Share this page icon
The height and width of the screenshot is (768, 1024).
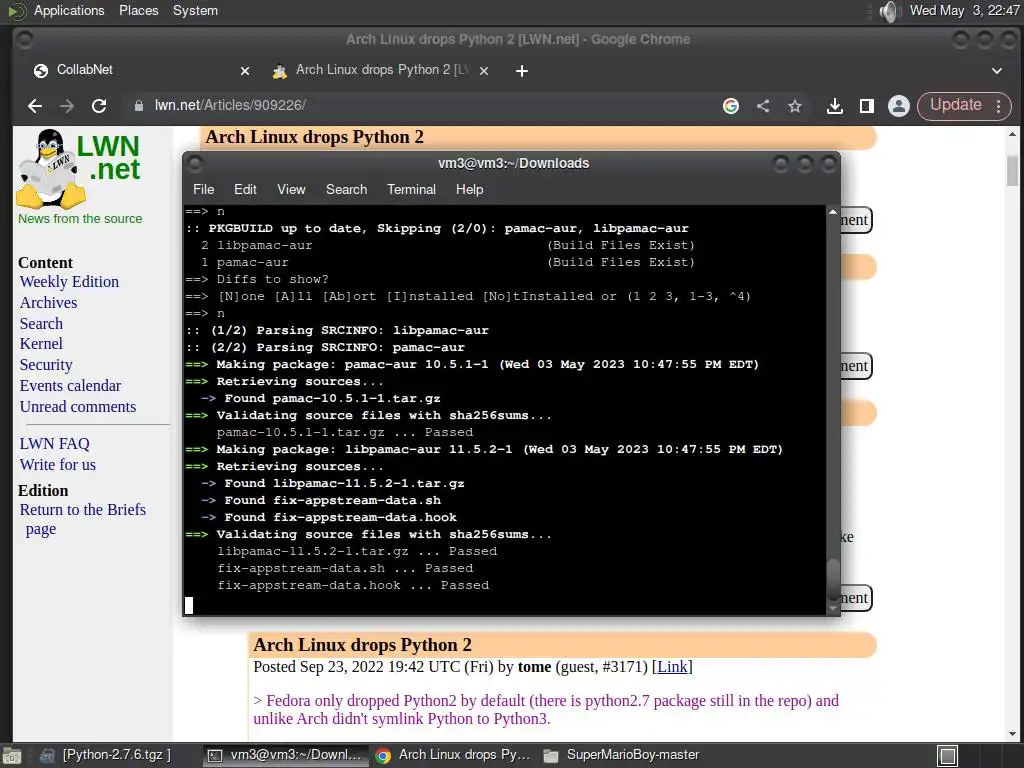pyautogui.click(x=763, y=106)
